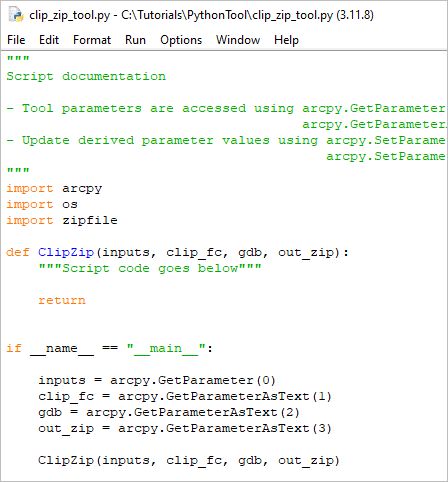The width and height of the screenshot is (448, 482).
Task: Open the Options menu
Action: pos(181,40)
